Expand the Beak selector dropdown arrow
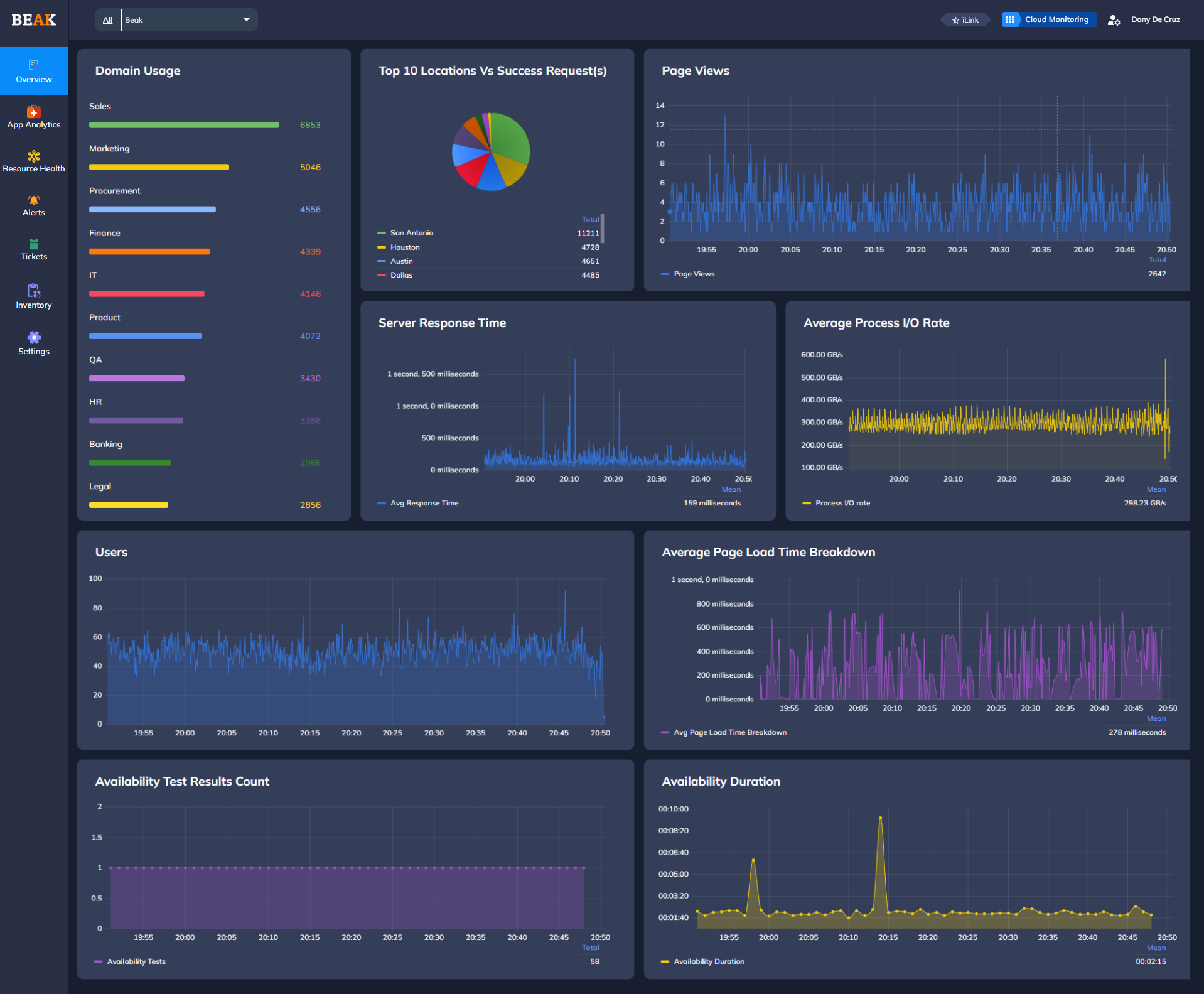 247,20
